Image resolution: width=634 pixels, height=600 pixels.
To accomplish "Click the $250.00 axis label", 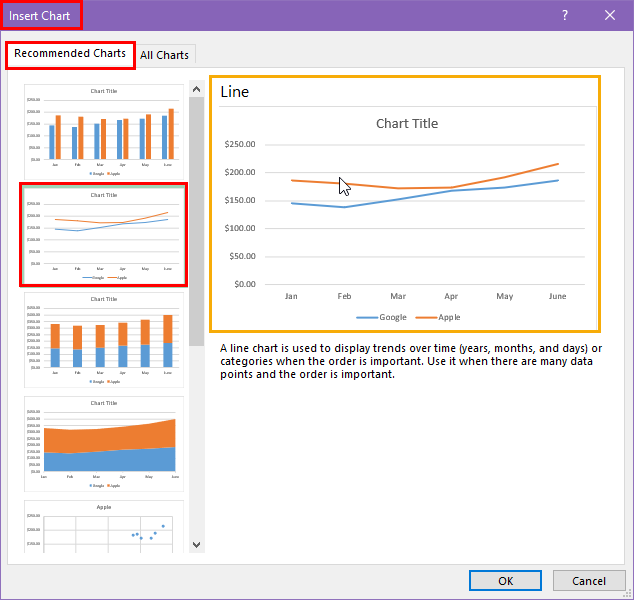I will (240, 144).
